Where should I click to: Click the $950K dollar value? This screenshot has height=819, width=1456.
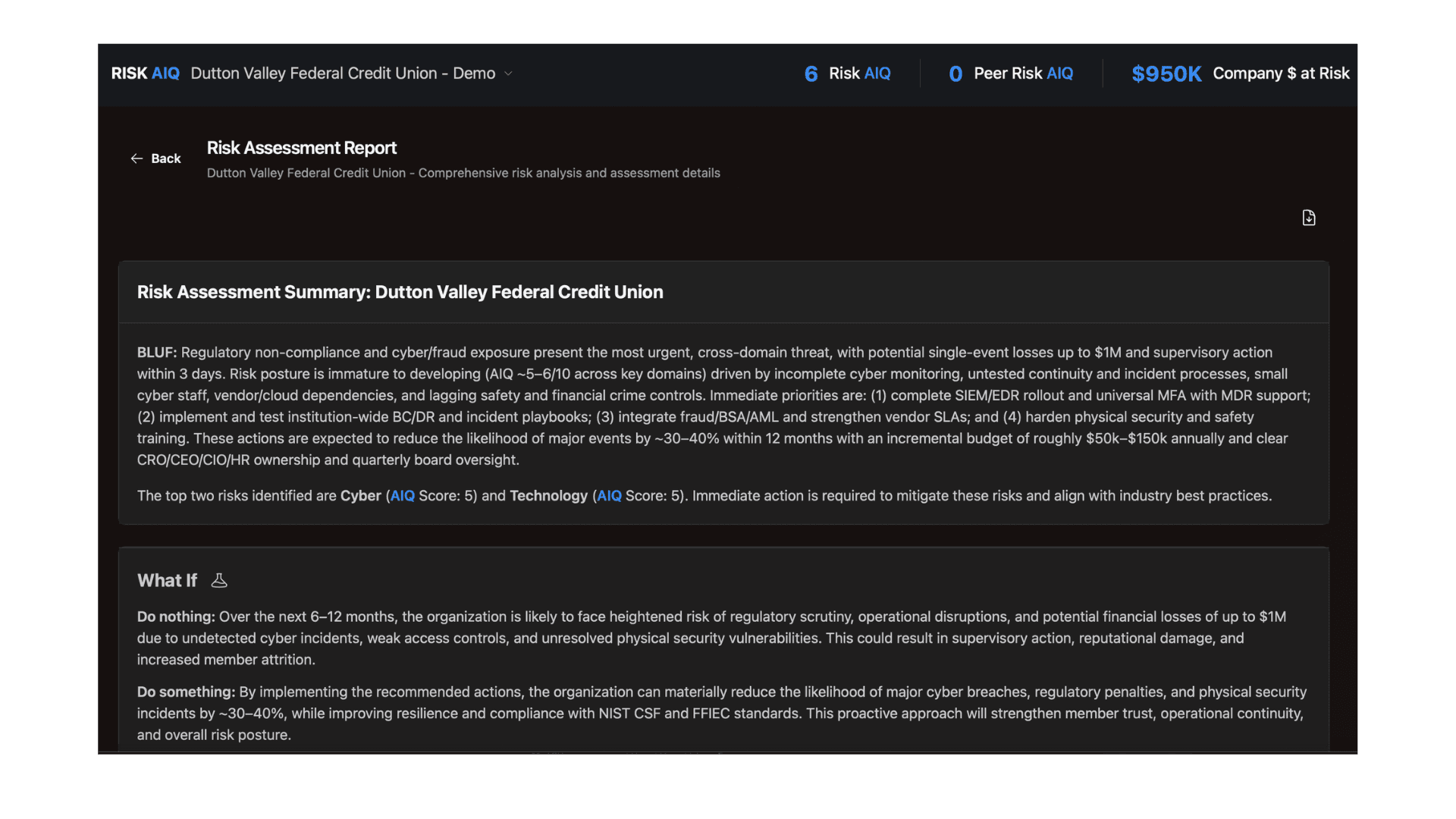tap(1166, 74)
